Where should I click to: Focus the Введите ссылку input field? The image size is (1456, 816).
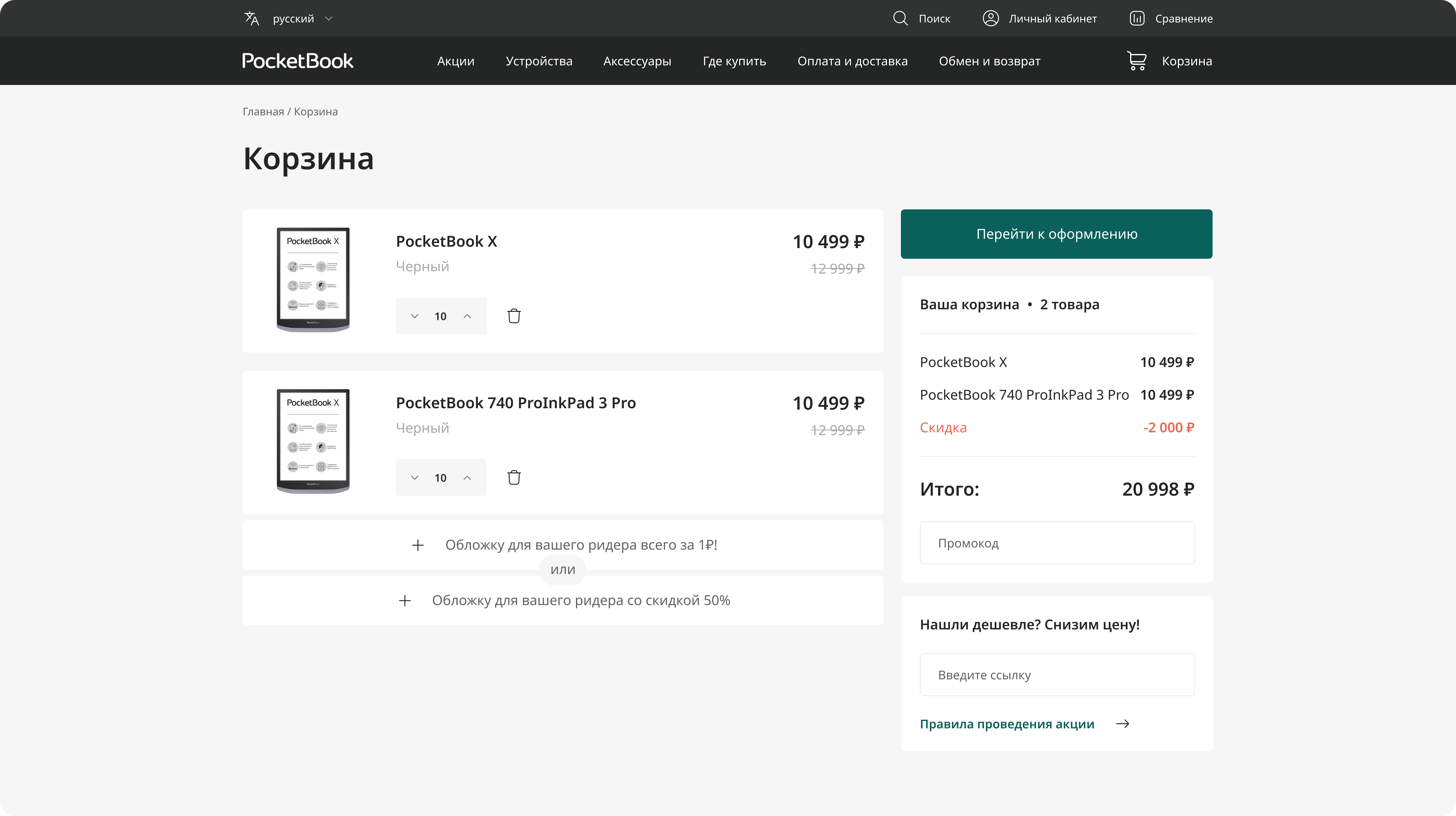(x=1057, y=675)
